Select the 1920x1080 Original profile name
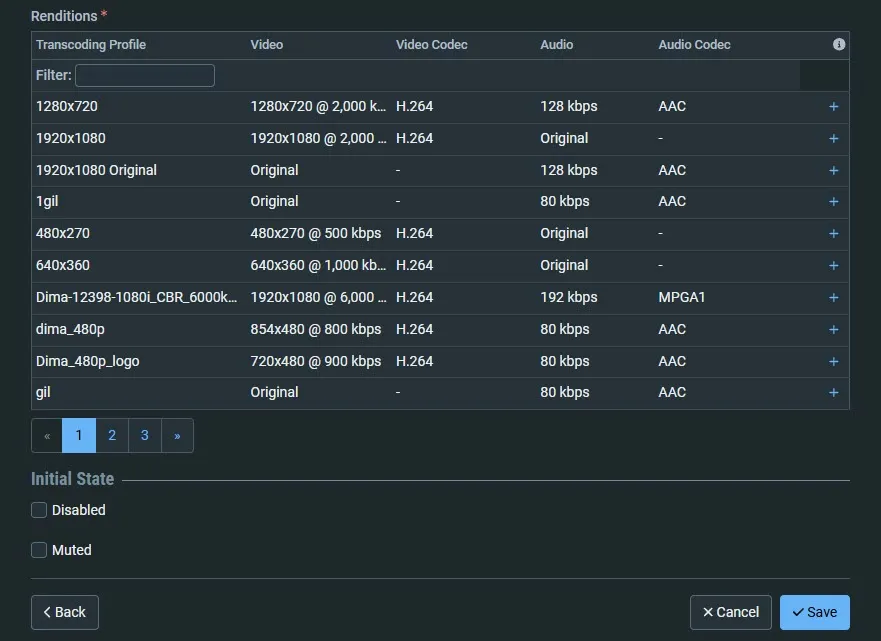 pos(96,170)
